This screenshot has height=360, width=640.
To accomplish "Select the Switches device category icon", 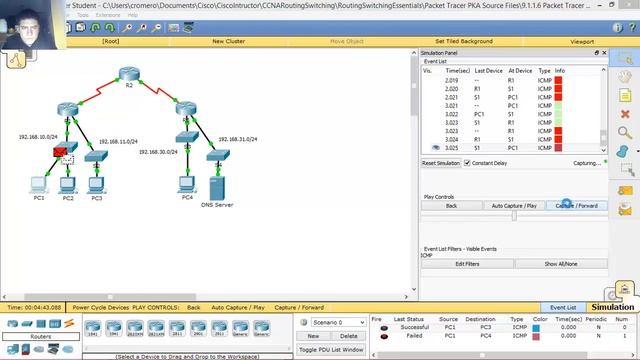I will (x=27, y=324).
